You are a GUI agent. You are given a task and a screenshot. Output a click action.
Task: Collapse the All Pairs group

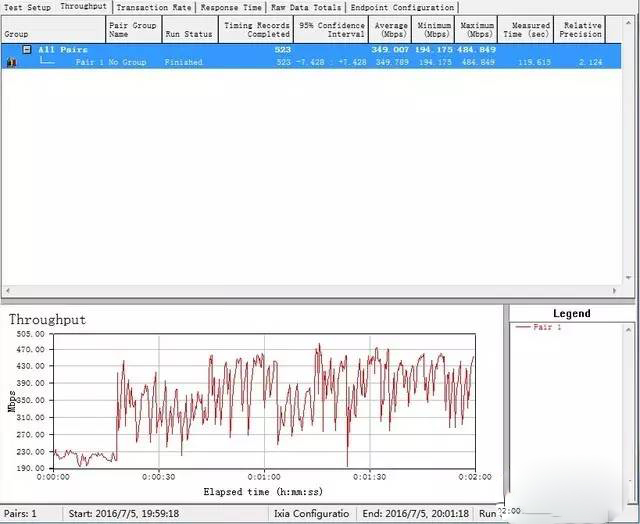click(27, 49)
